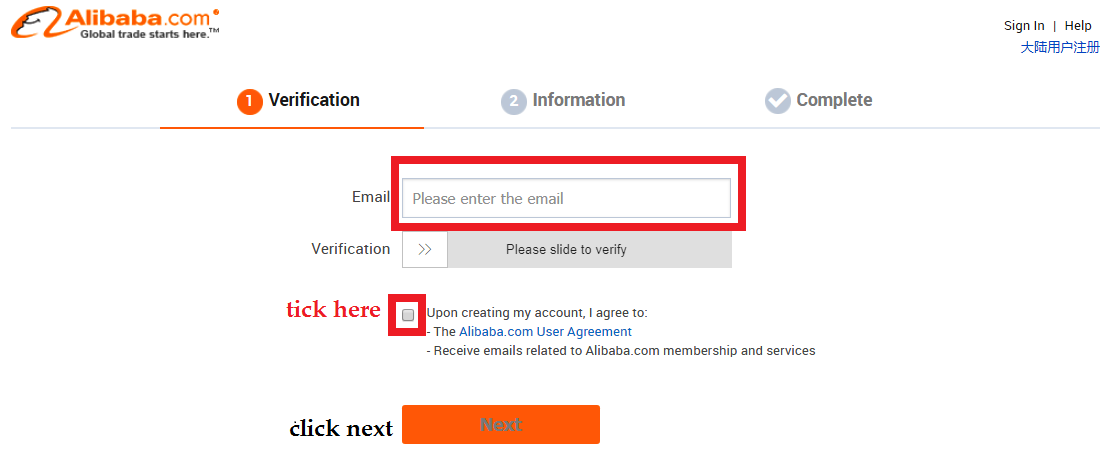This screenshot has height=467, width=1114.
Task: Click the Complete checkmark circle icon
Action: [x=777, y=101]
